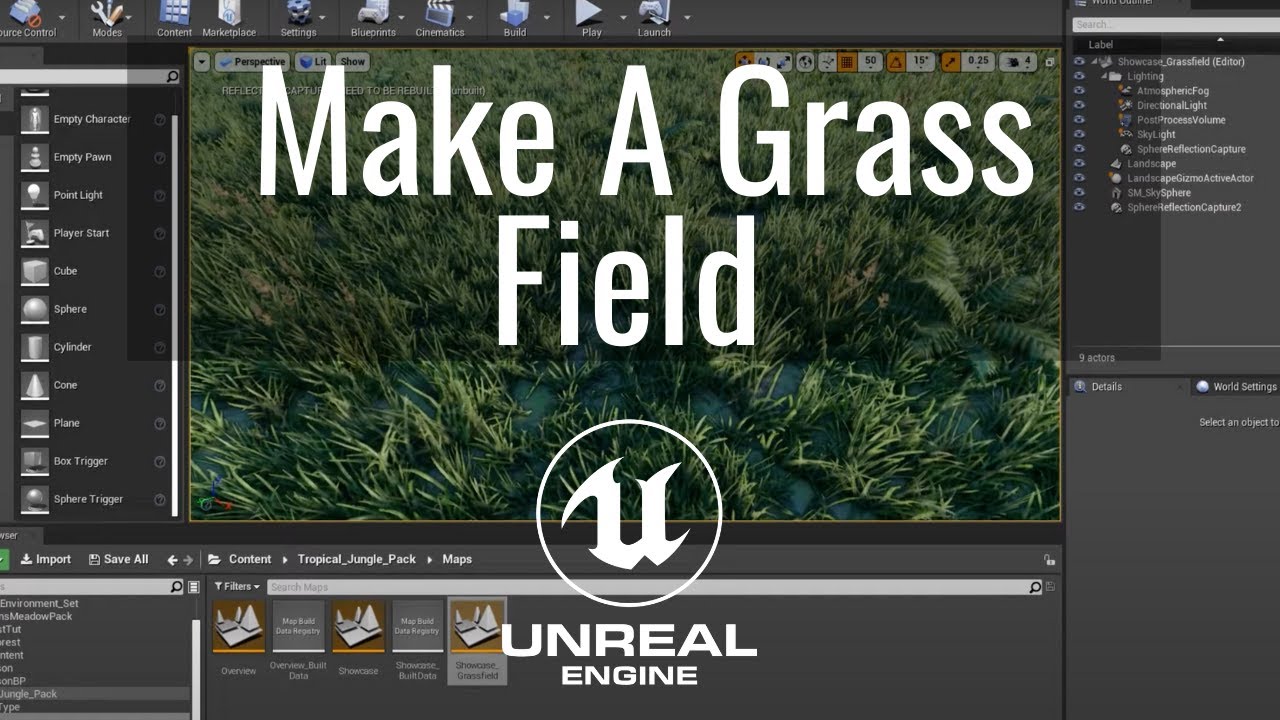Click the World Outliner search field
Viewport: 1280px width, 720px height.
(x=1176, y=25)
